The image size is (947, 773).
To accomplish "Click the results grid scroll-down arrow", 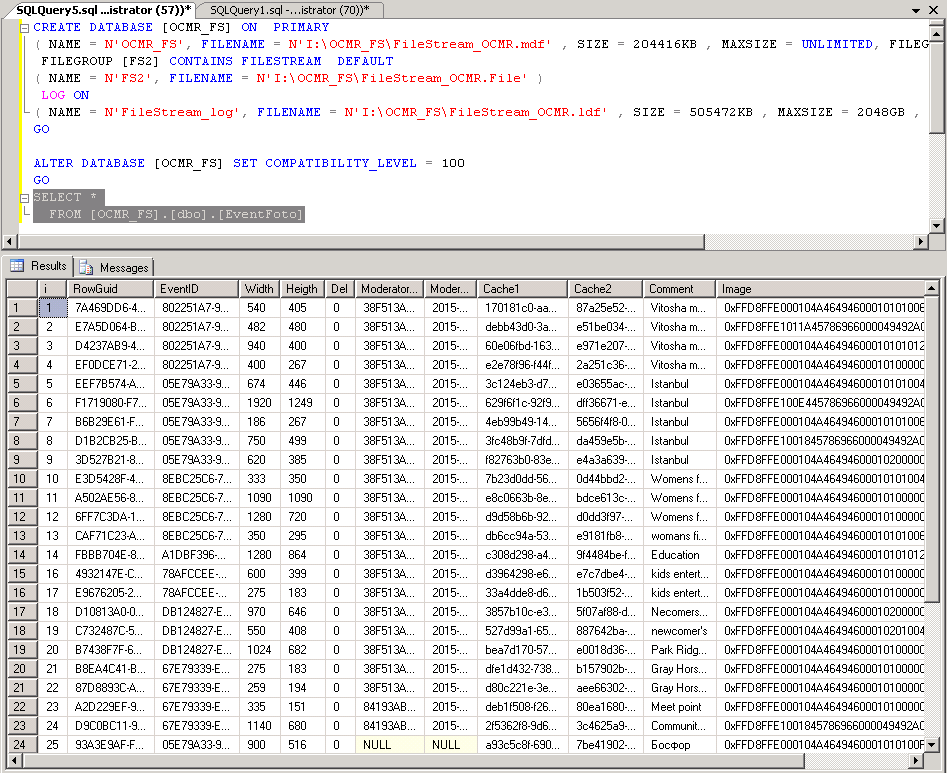I will tap(932, 745).
